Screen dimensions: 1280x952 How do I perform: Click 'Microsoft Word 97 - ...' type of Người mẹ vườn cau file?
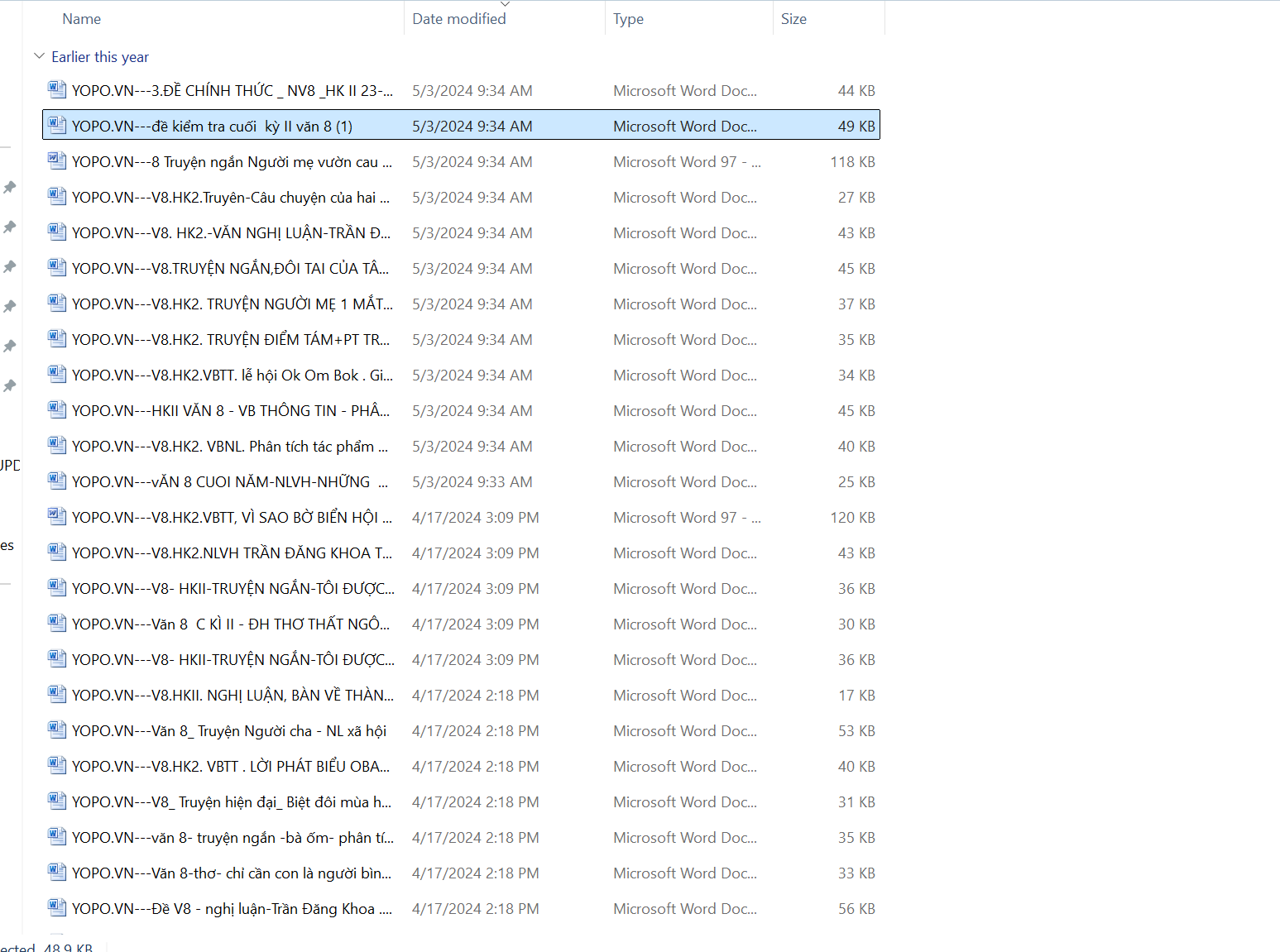pos(687,162)
